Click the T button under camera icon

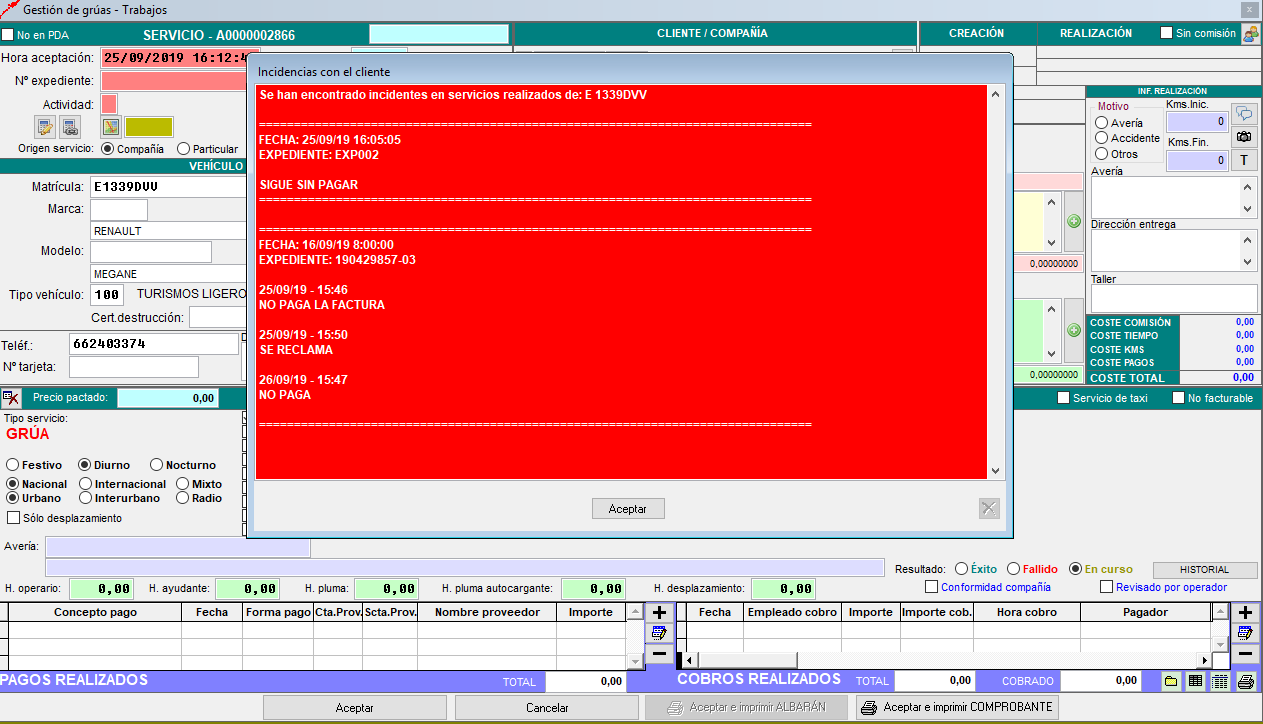click(1244, 160)
